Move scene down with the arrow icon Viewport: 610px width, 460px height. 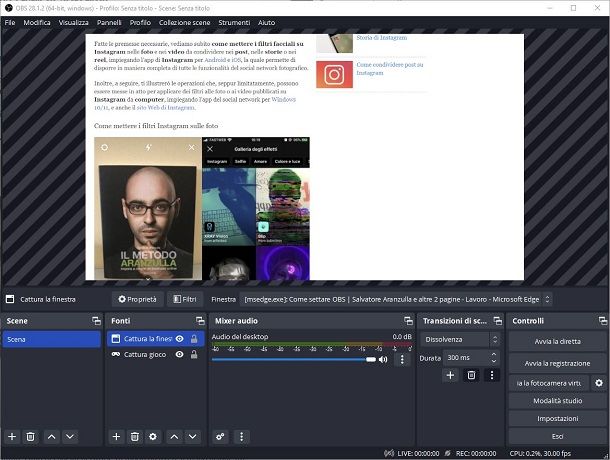pyautogui.click(x=70, y=437)
